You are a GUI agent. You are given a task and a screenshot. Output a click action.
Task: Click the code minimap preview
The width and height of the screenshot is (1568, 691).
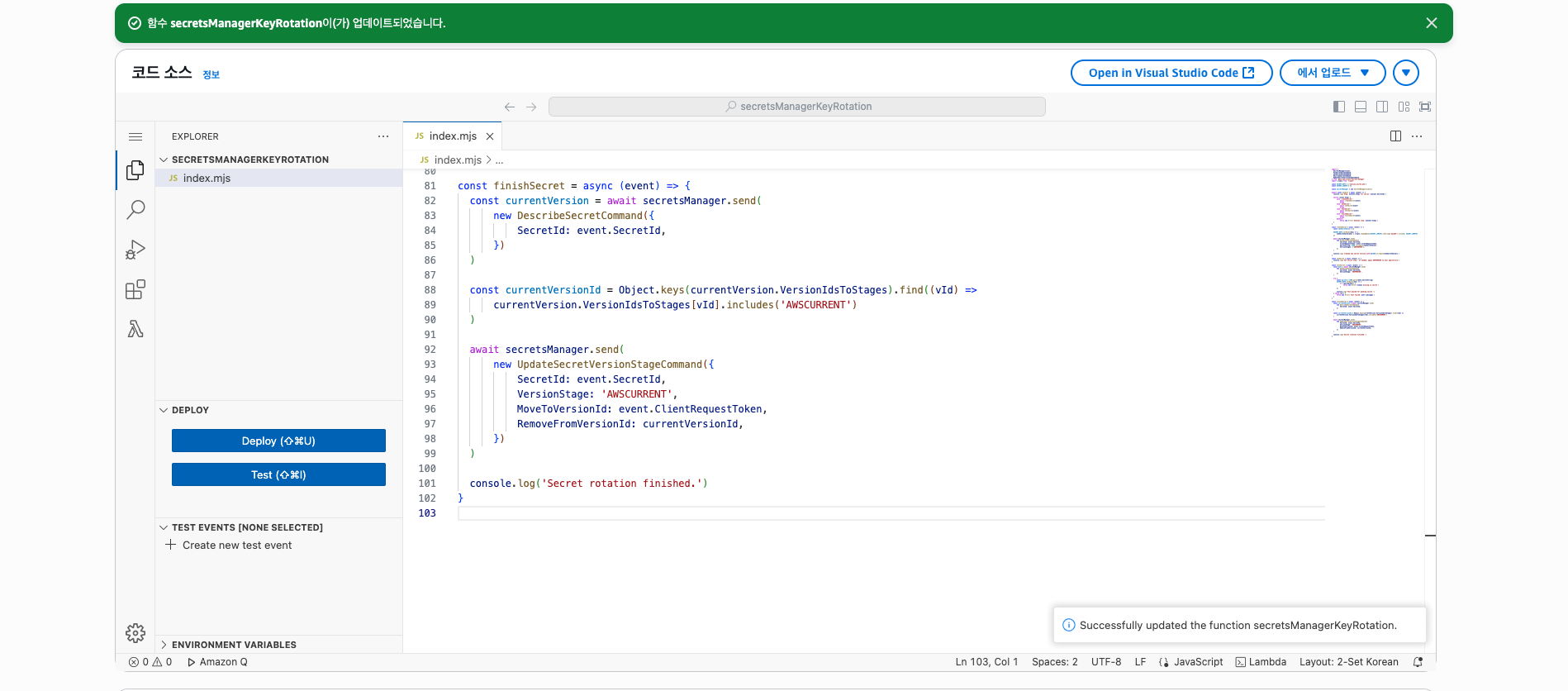pos(1375,252)
